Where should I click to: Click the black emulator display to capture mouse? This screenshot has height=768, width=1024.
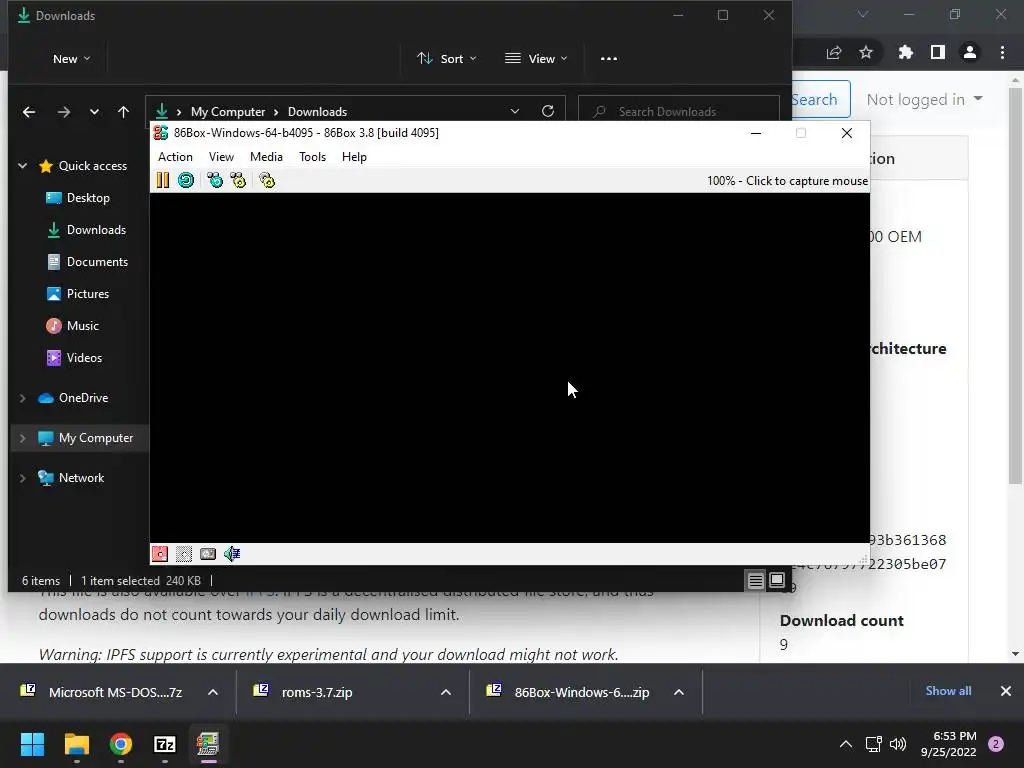(509, 368)
